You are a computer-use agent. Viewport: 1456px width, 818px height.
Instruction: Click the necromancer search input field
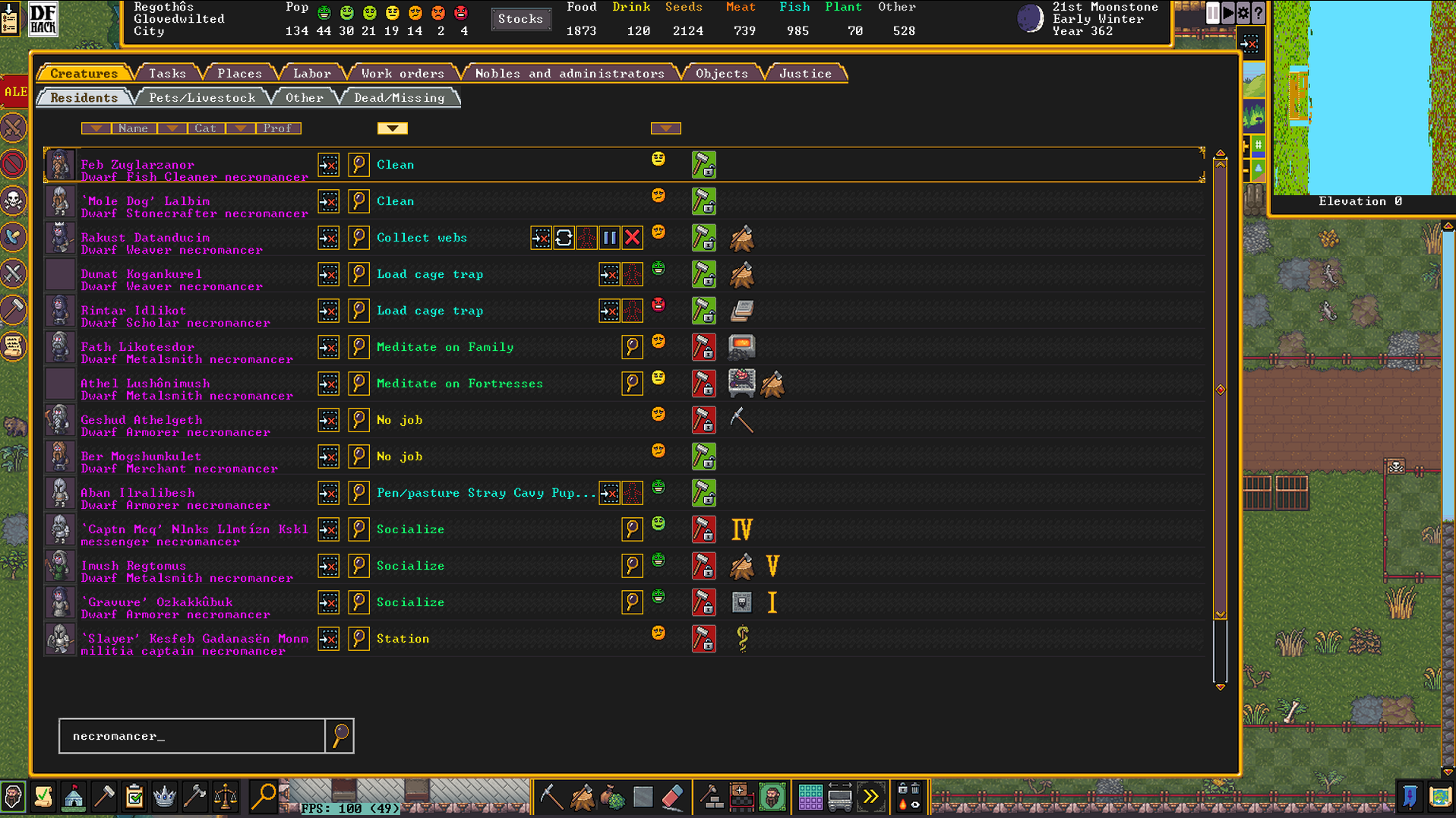(x=192, y=735)
